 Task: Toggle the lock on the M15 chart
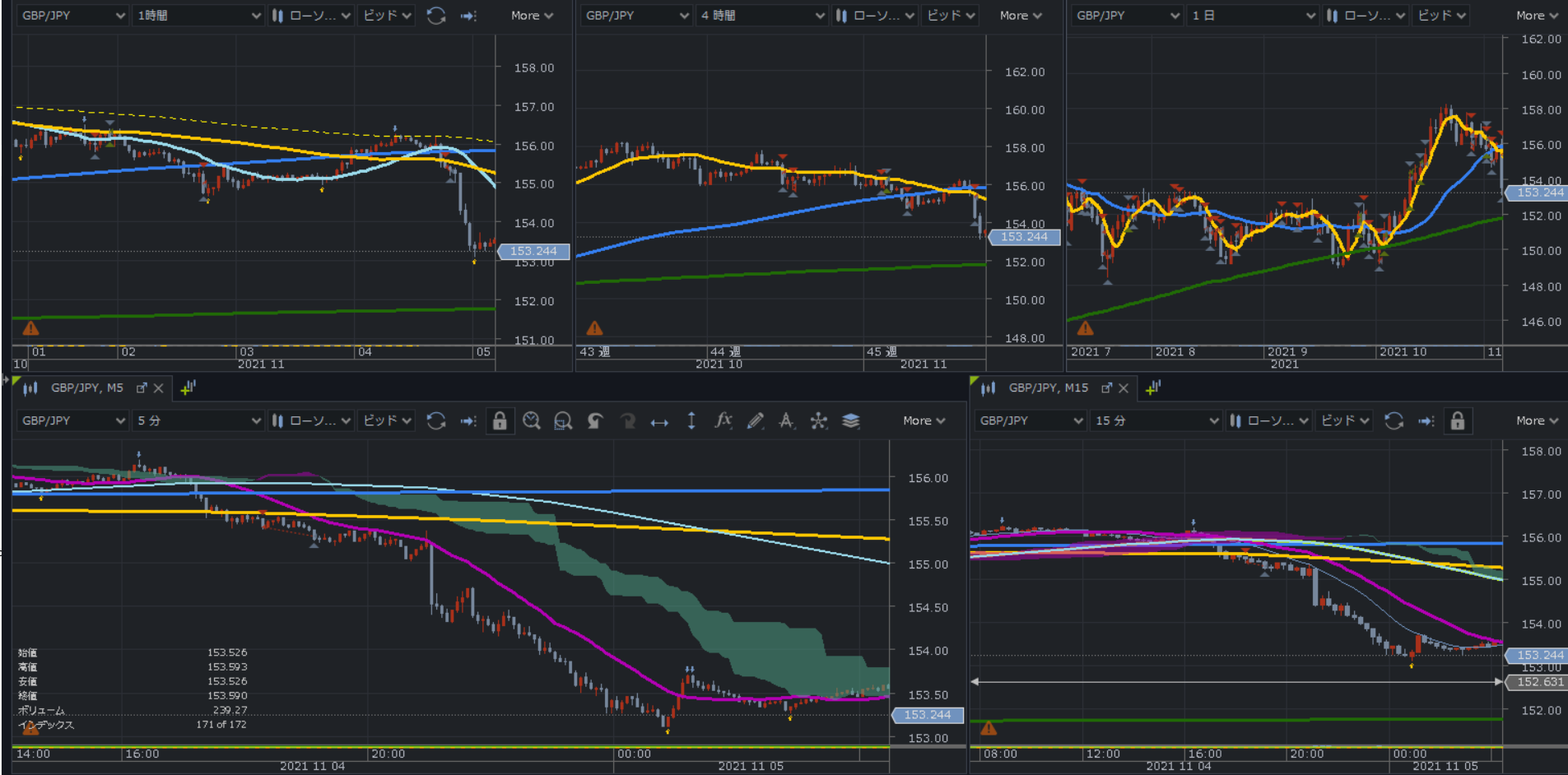coord(1458,420)
